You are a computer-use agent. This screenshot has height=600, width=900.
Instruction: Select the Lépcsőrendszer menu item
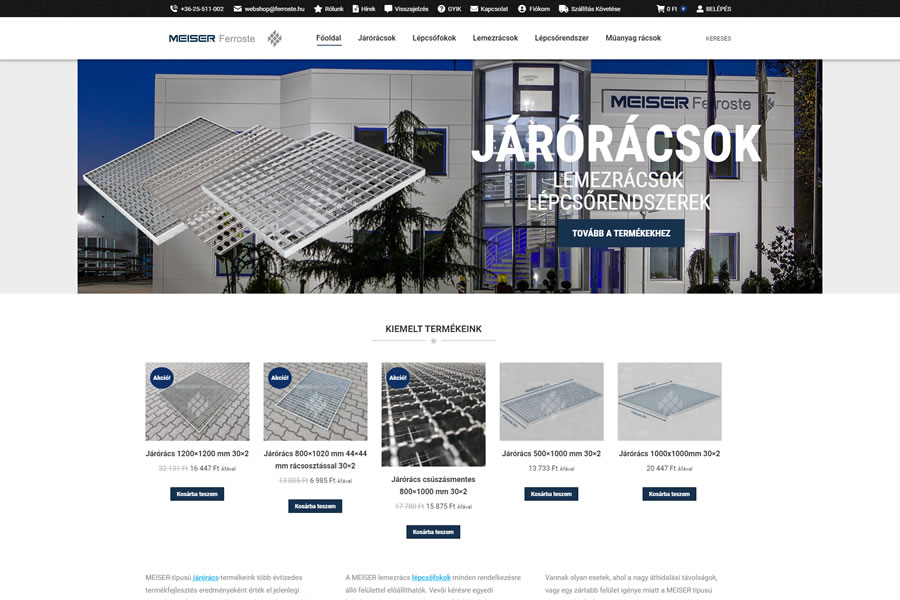[x=561, y=38]
